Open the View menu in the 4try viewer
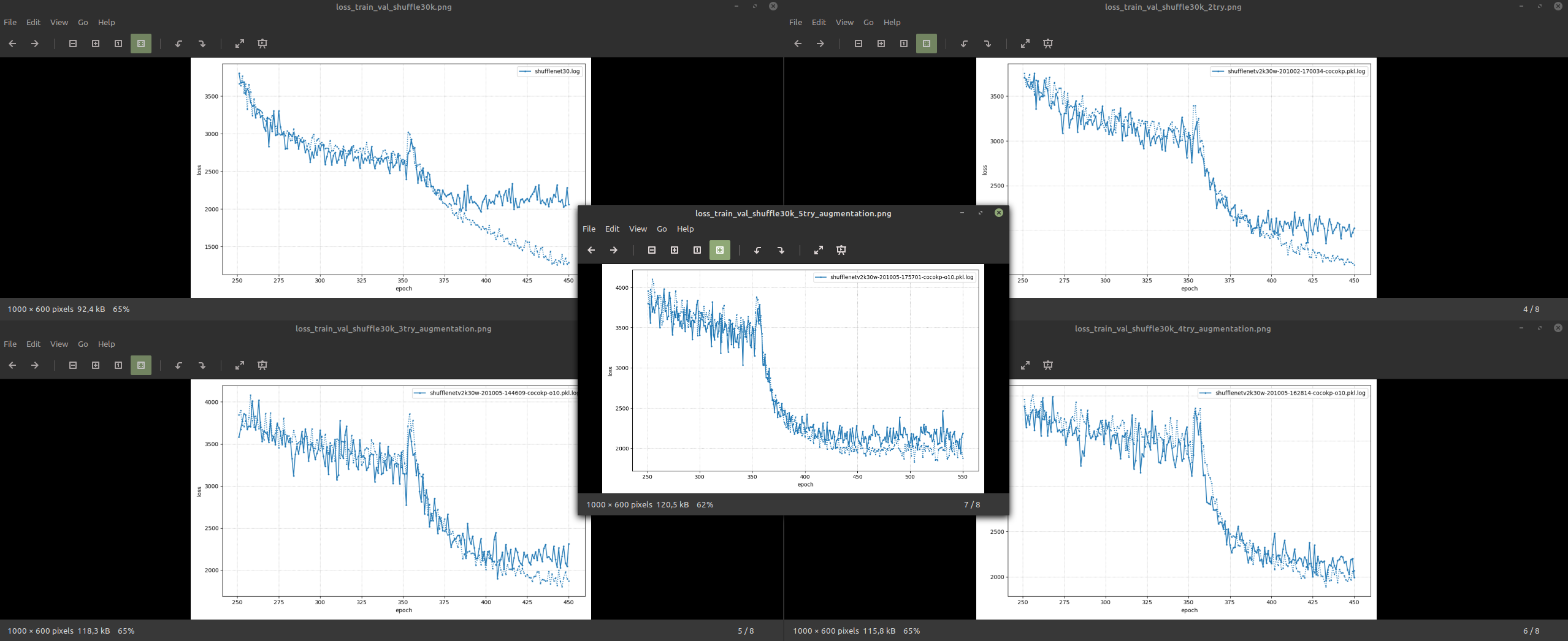Viewport: 1568px width, 641px height. click(x=844, y=344)
